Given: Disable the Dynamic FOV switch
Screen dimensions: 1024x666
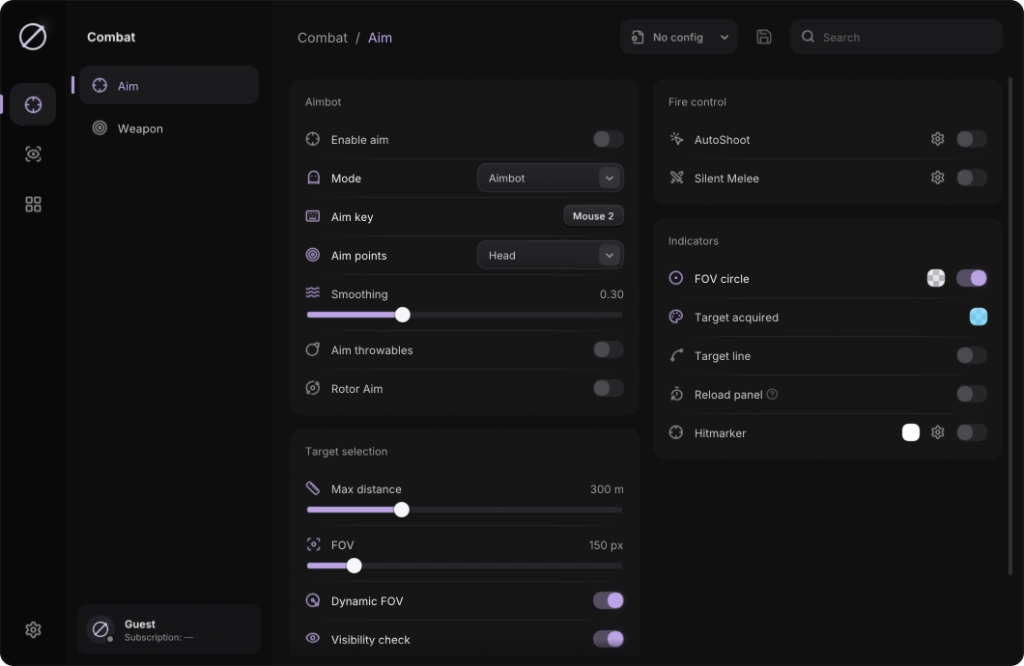Looking at the screenshot, I should pyautogui.click(x=608, y=600).
